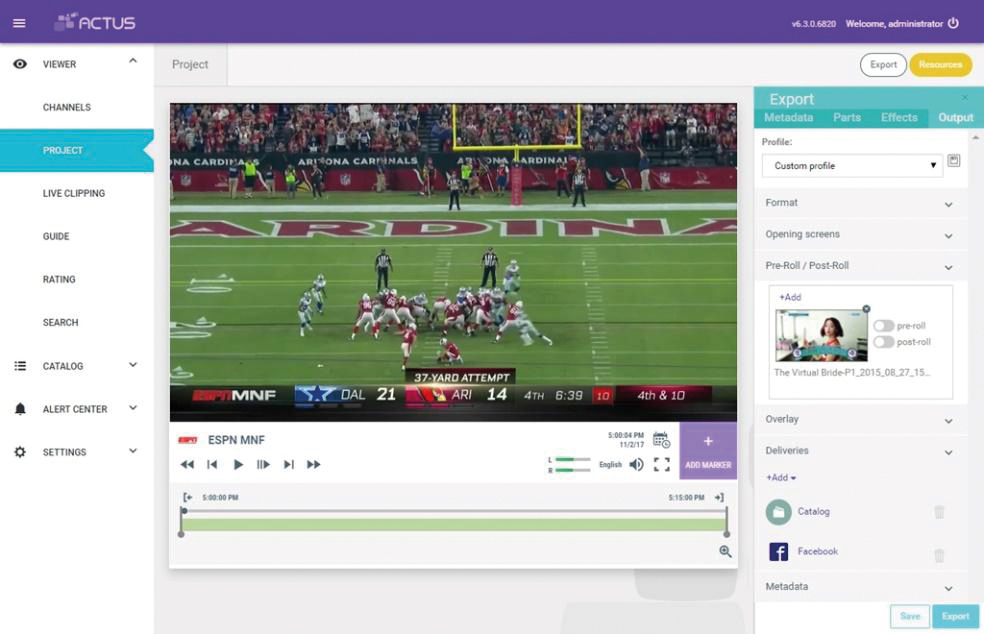Mute the audio with the speaker icon
This screenshot has height=634, width=984.
pyautogui.click(x=636, y=465)
